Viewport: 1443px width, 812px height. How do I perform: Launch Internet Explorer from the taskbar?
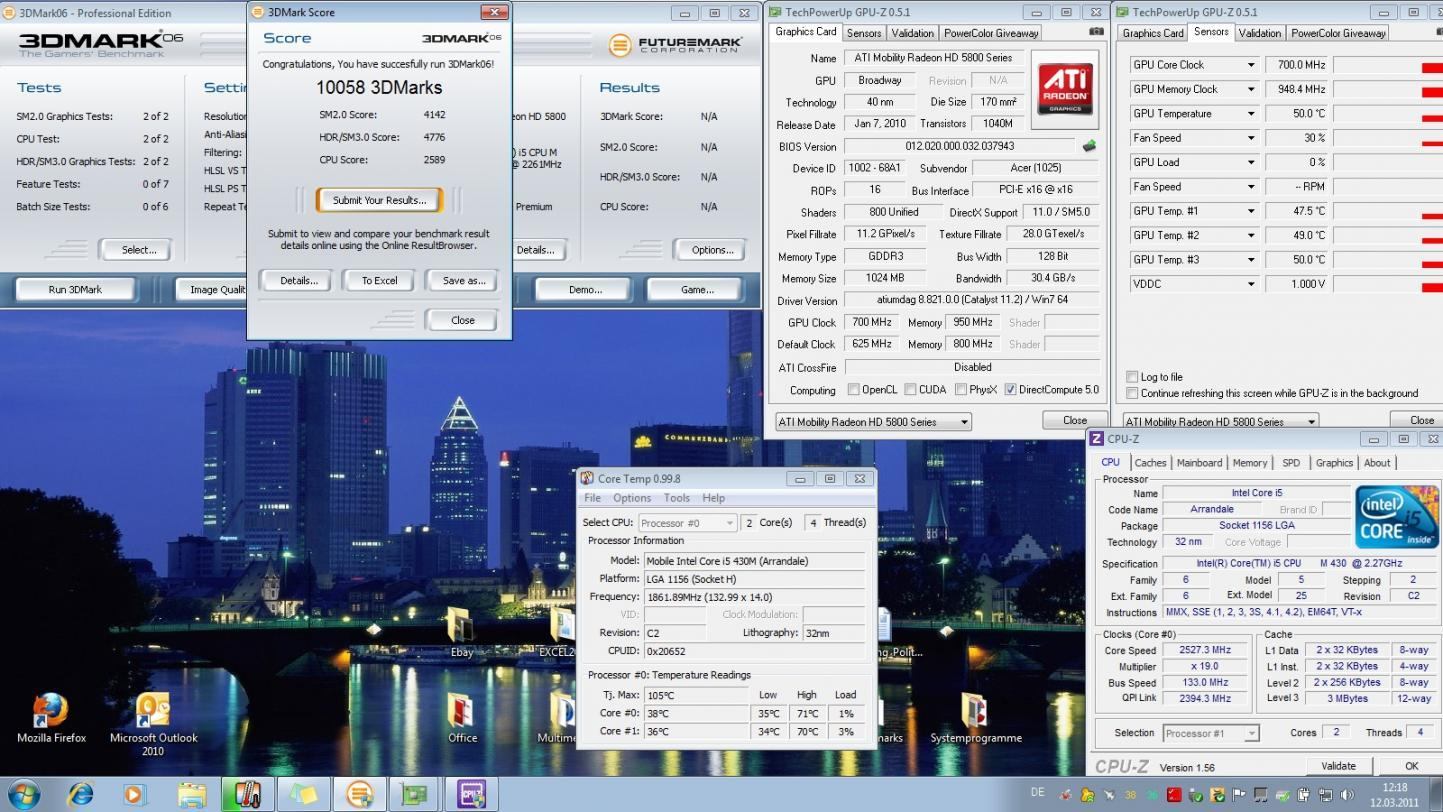[80, 795]
